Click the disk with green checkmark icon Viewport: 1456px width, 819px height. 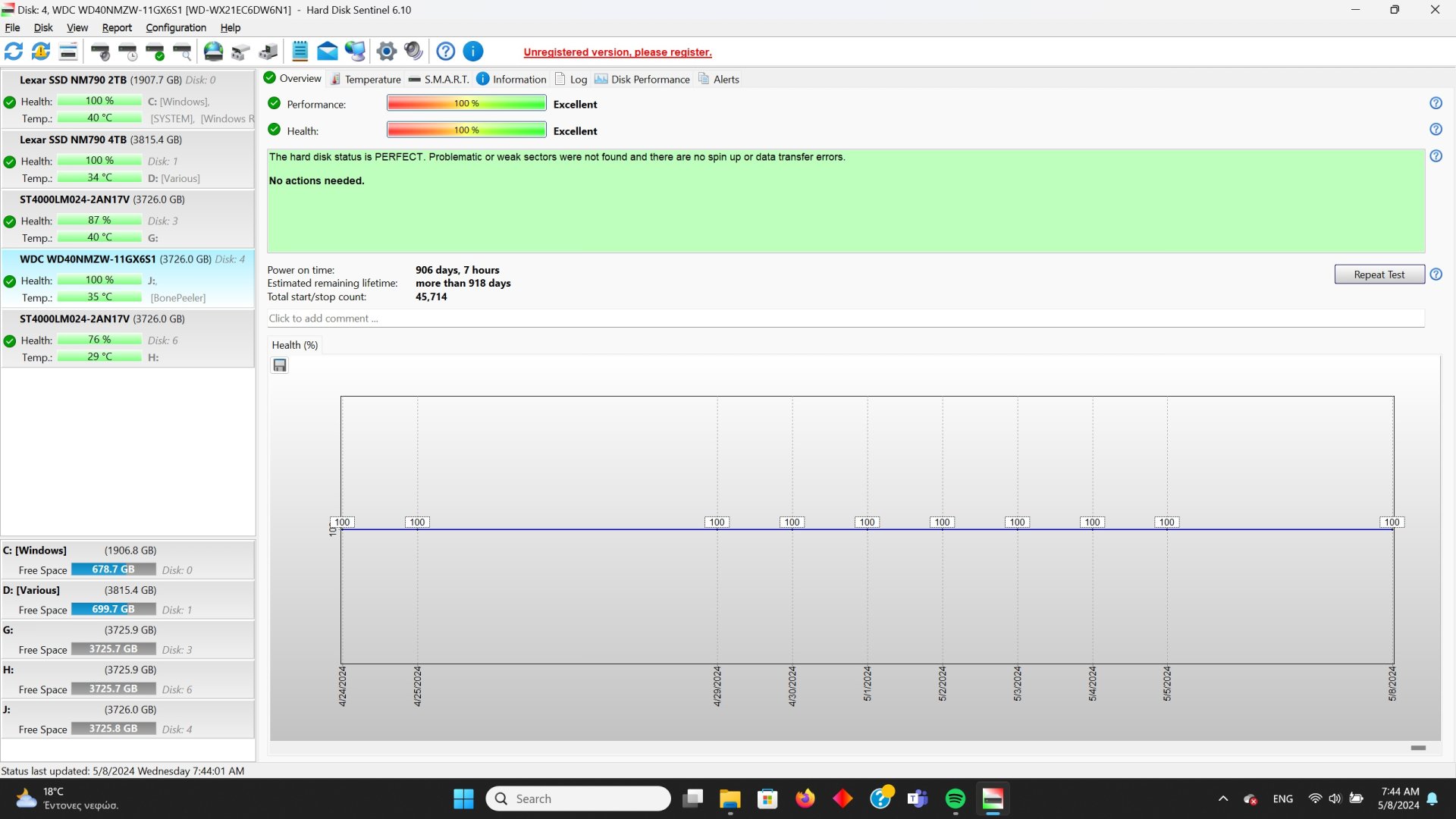(x=155, y=52)
